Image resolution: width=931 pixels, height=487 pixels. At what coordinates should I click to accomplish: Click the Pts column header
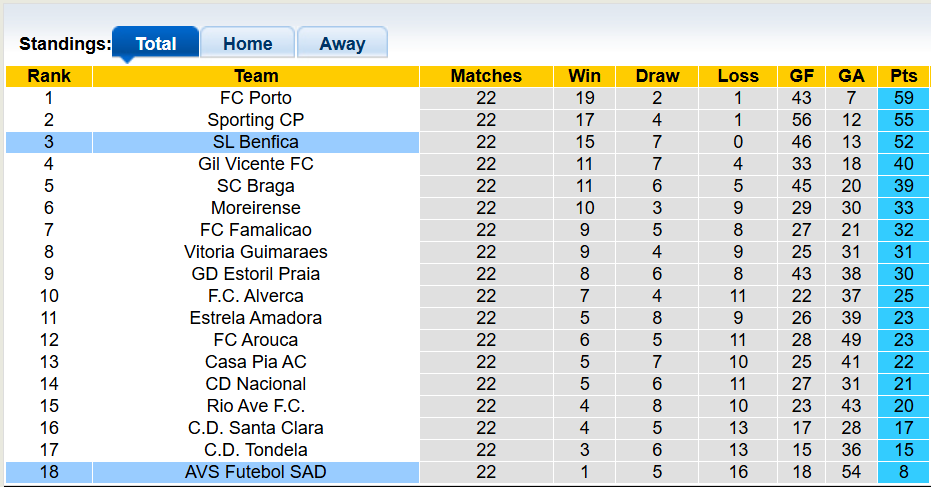click(x=903, y=76)
